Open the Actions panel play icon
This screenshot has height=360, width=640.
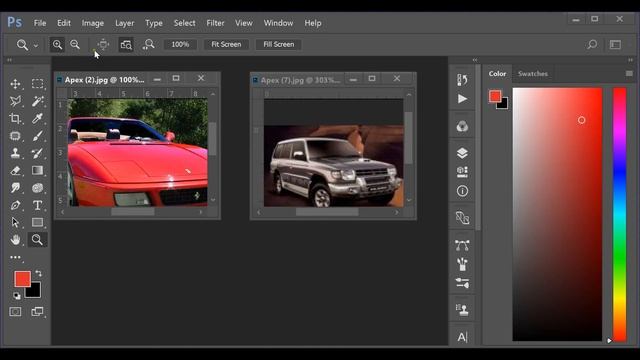(x=462, y=99)
